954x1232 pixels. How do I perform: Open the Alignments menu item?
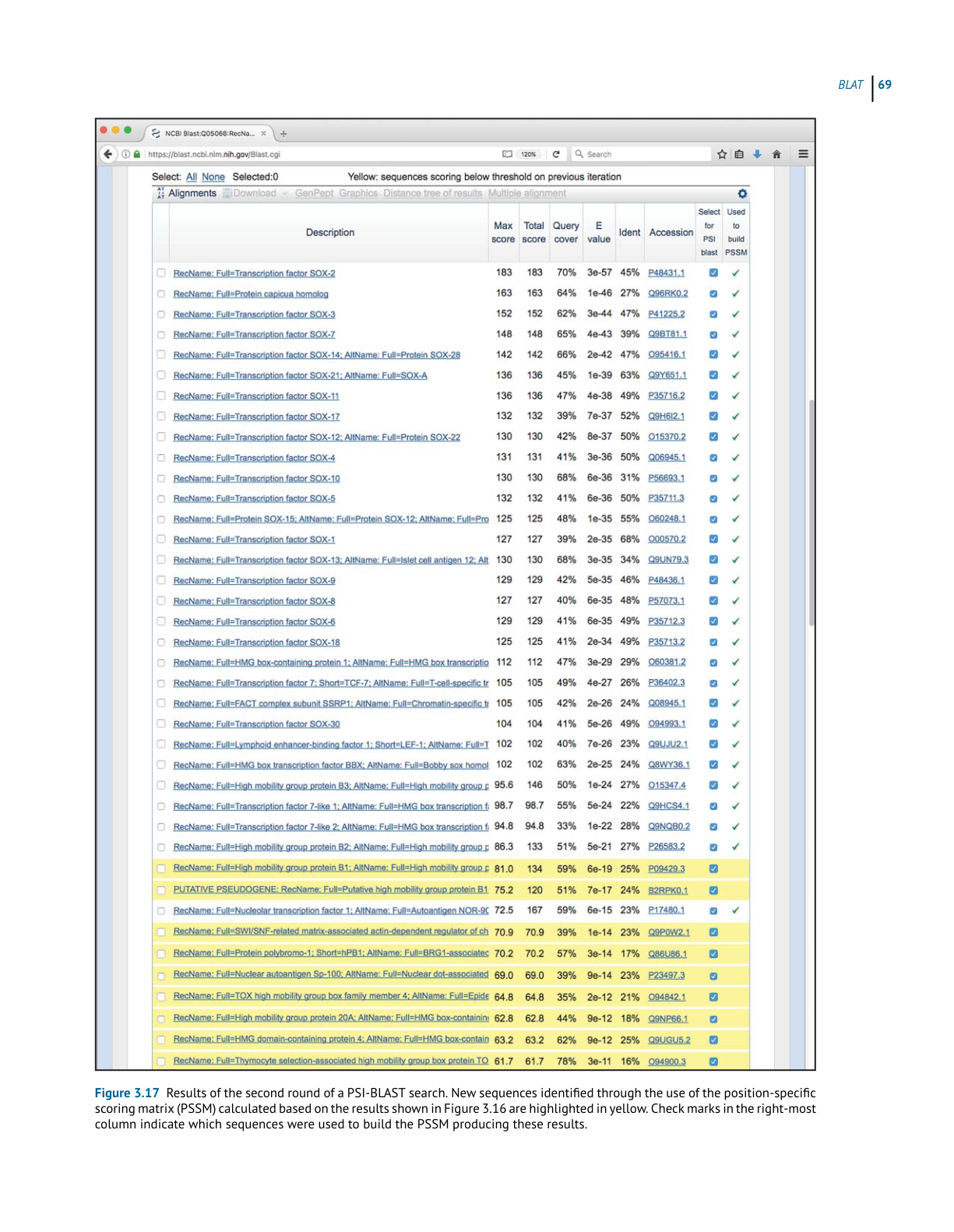pos(192,193)
